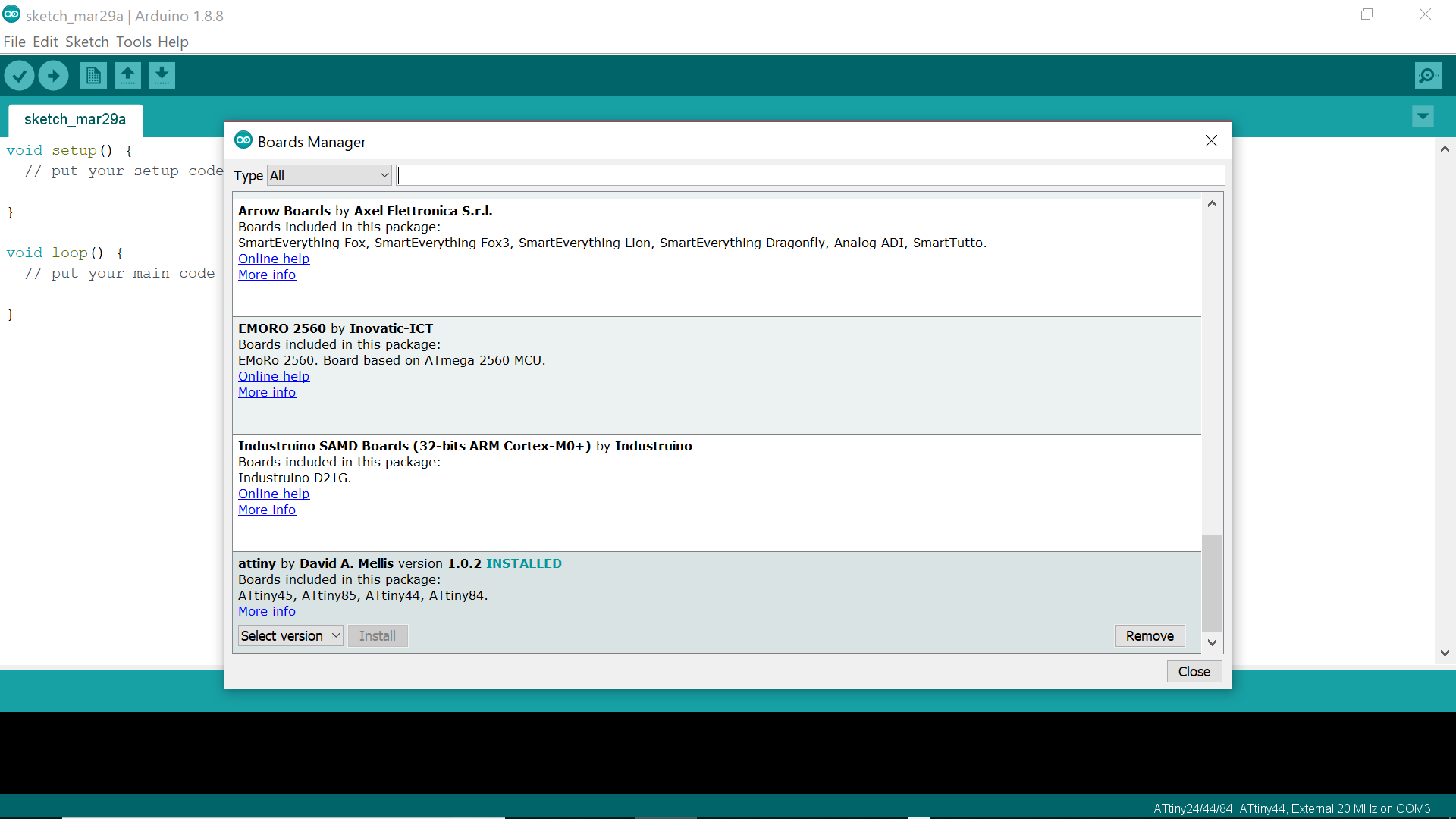Viewport: 1456px width, 822px height.
Task: Open the sketch tab dropdown arrow
Action: pyautogui.click(x=1423, y=116)
